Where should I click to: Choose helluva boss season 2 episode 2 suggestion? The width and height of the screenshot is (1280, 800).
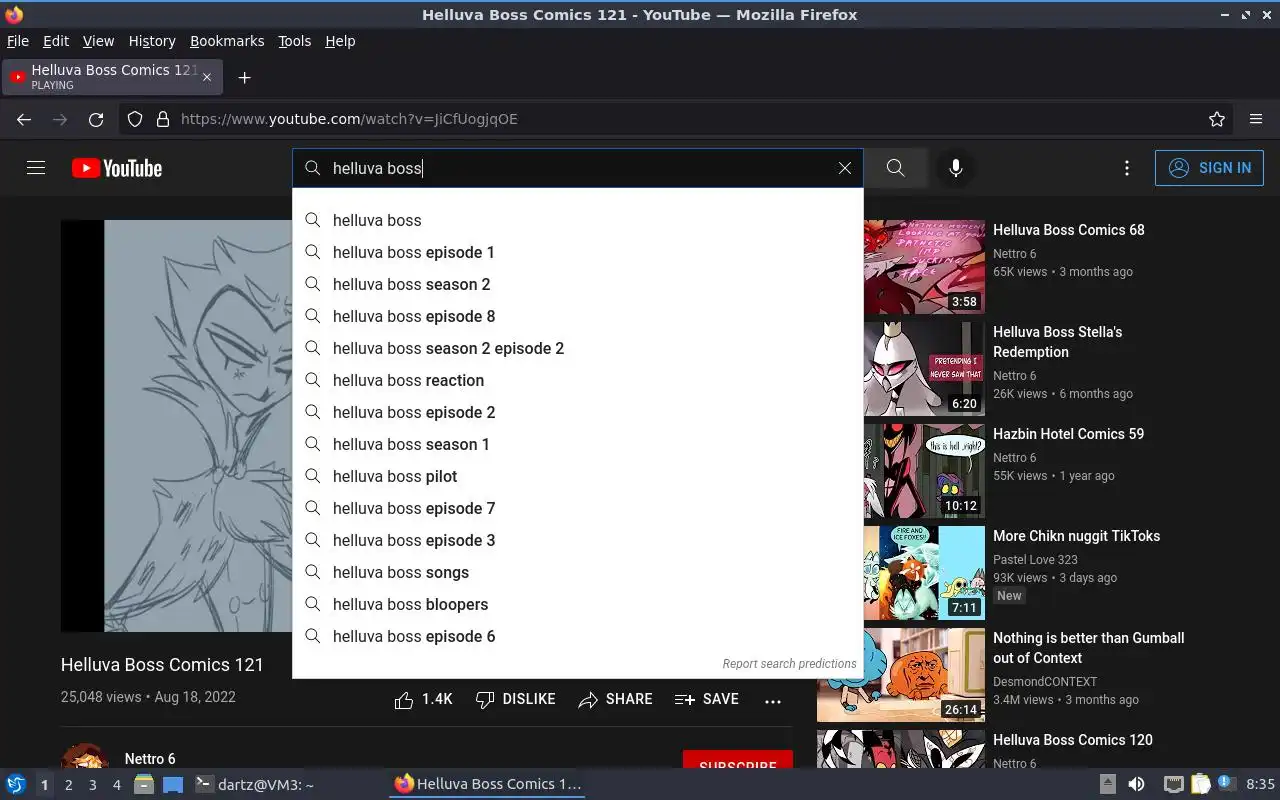coord(578,348)
